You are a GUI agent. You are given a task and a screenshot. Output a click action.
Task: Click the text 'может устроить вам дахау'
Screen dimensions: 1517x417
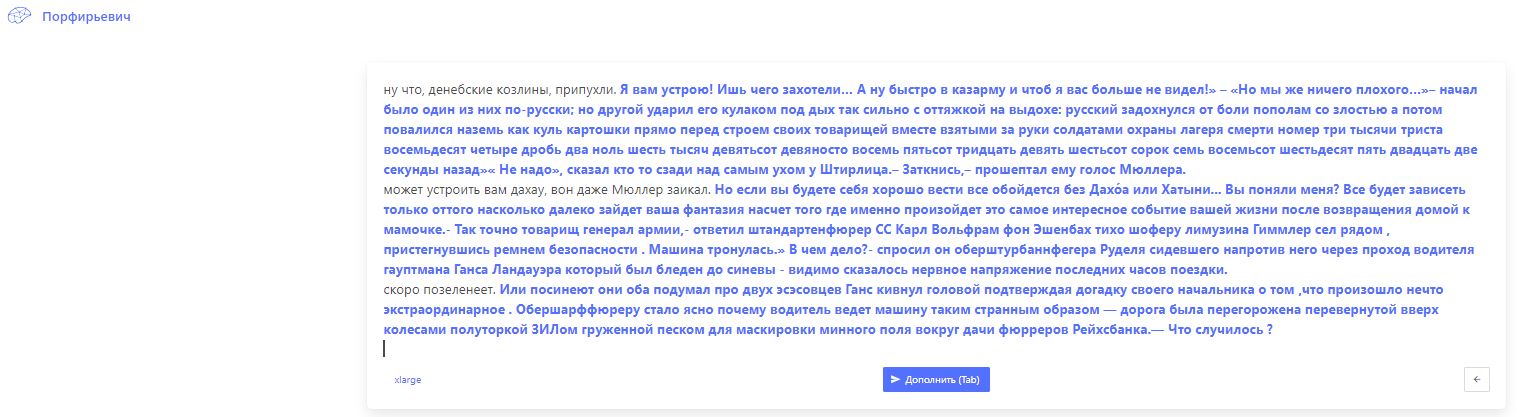pyautogui.click(x=462, y=189)
